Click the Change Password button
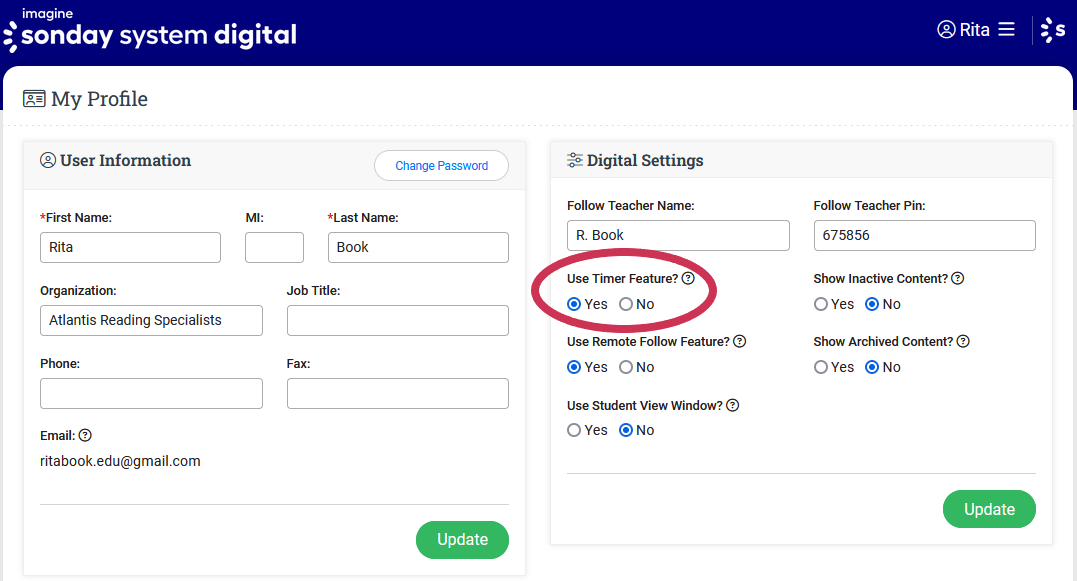Screen dimensions: 1077x581 (x=441, y=165)
